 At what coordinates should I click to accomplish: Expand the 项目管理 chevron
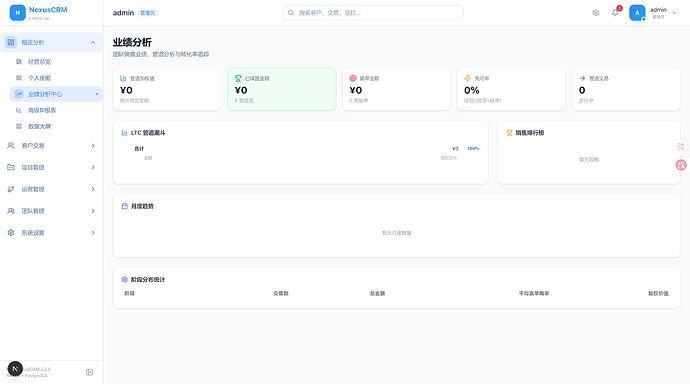point(93,168)
